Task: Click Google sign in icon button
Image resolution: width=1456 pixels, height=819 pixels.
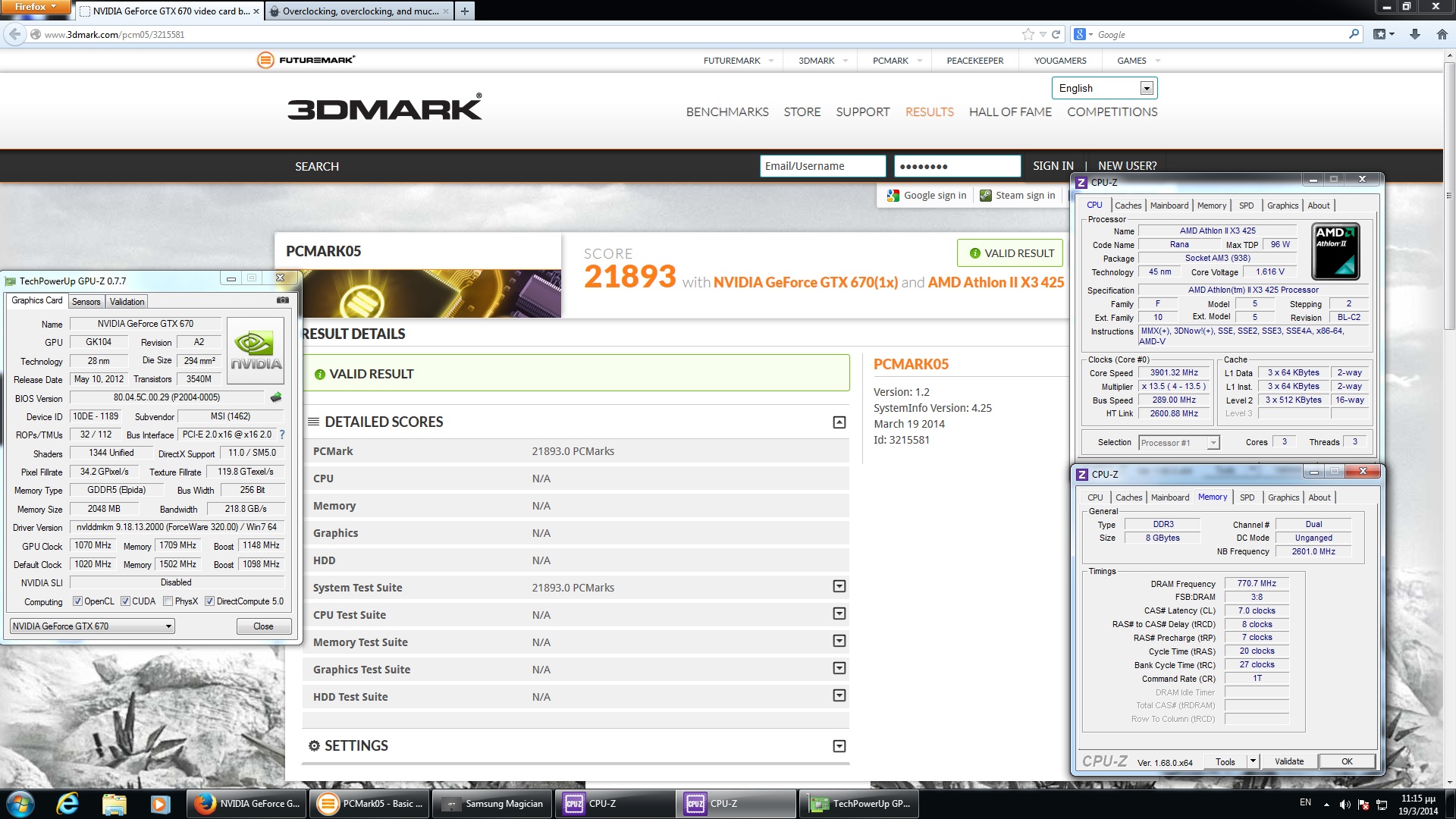Action: [x=927, y=195]
